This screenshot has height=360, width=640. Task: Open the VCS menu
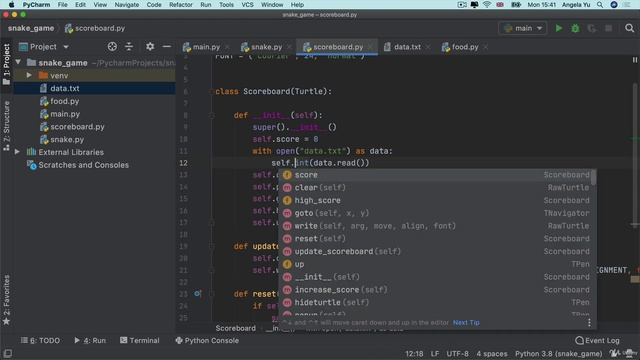coord(247,5)
